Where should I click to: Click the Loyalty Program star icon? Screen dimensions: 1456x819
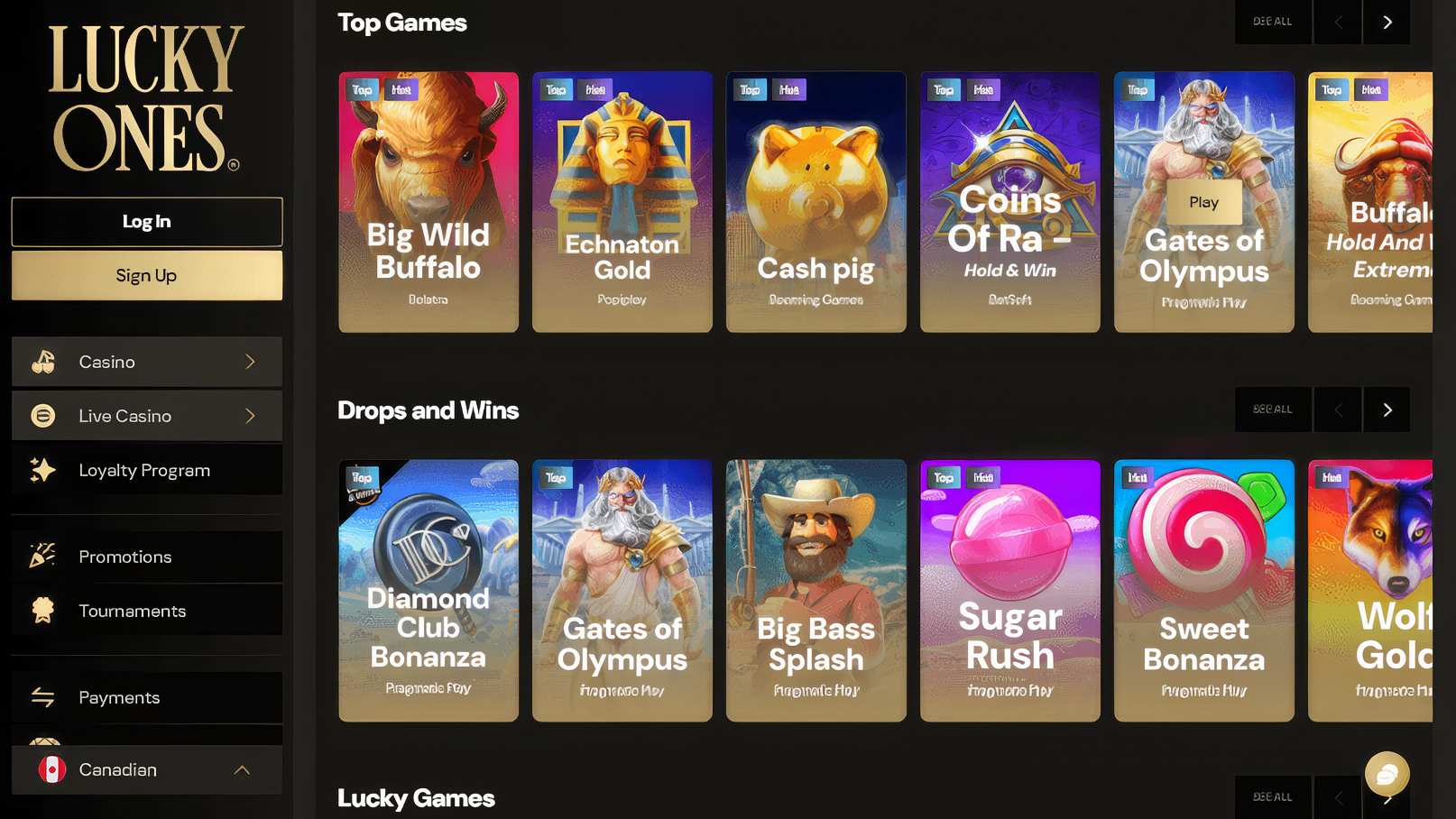point(42,470)
